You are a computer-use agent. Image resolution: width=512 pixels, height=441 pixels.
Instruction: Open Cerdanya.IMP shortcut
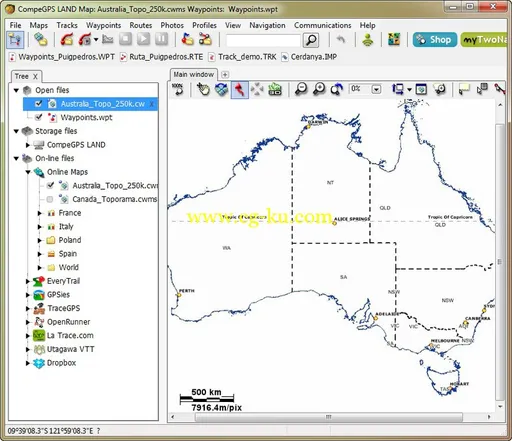[x=309, y=57]
